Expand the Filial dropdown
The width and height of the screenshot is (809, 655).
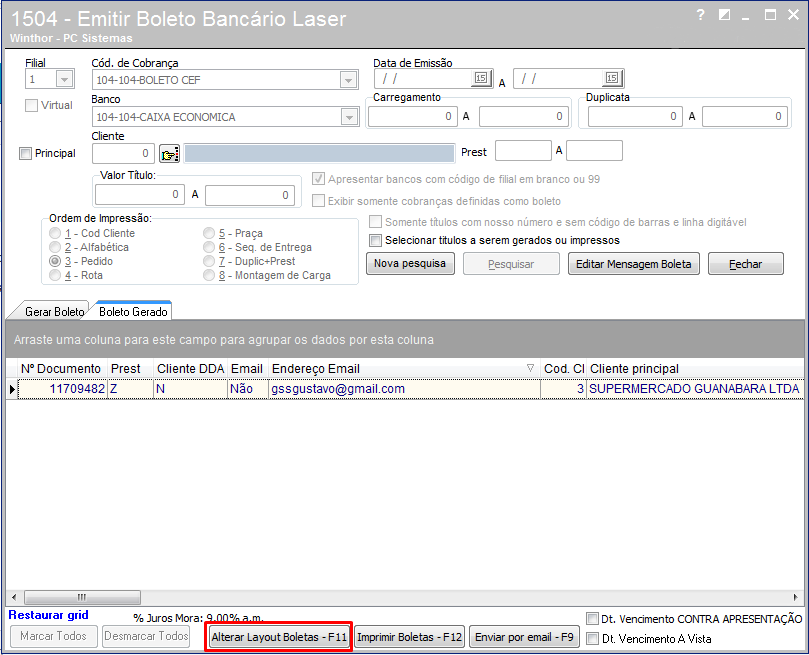64,79
